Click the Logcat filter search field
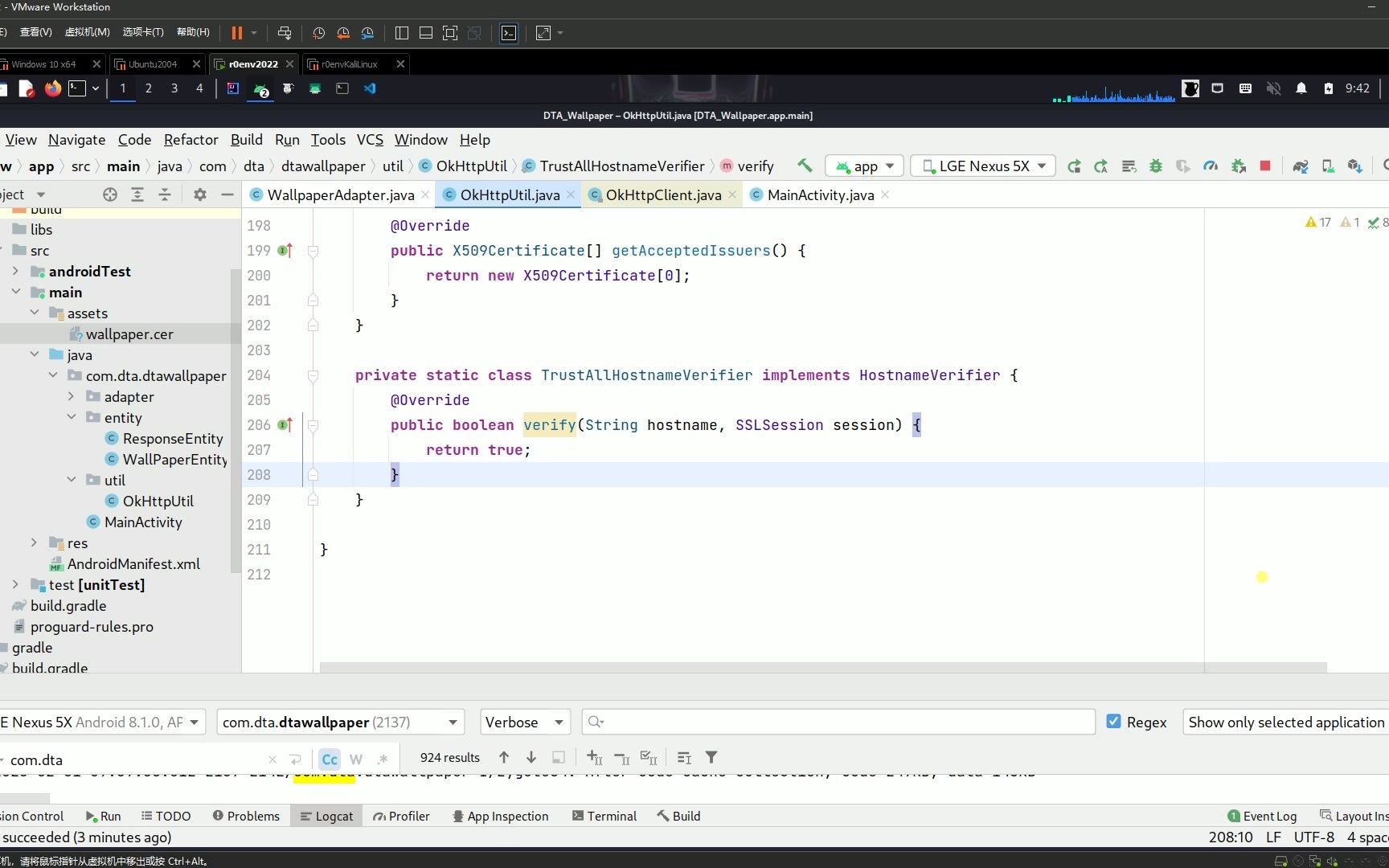This screenshot has height=868, width=1389. coord(838,722)
